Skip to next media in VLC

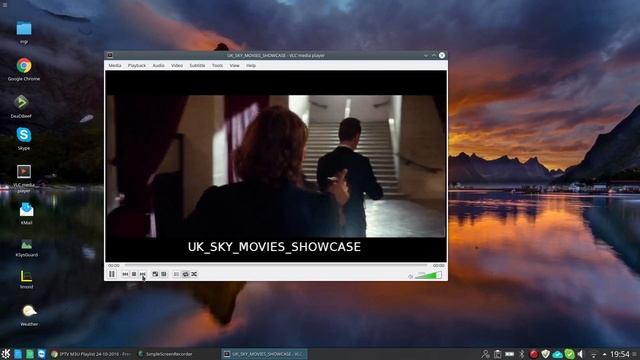(142, 274)
